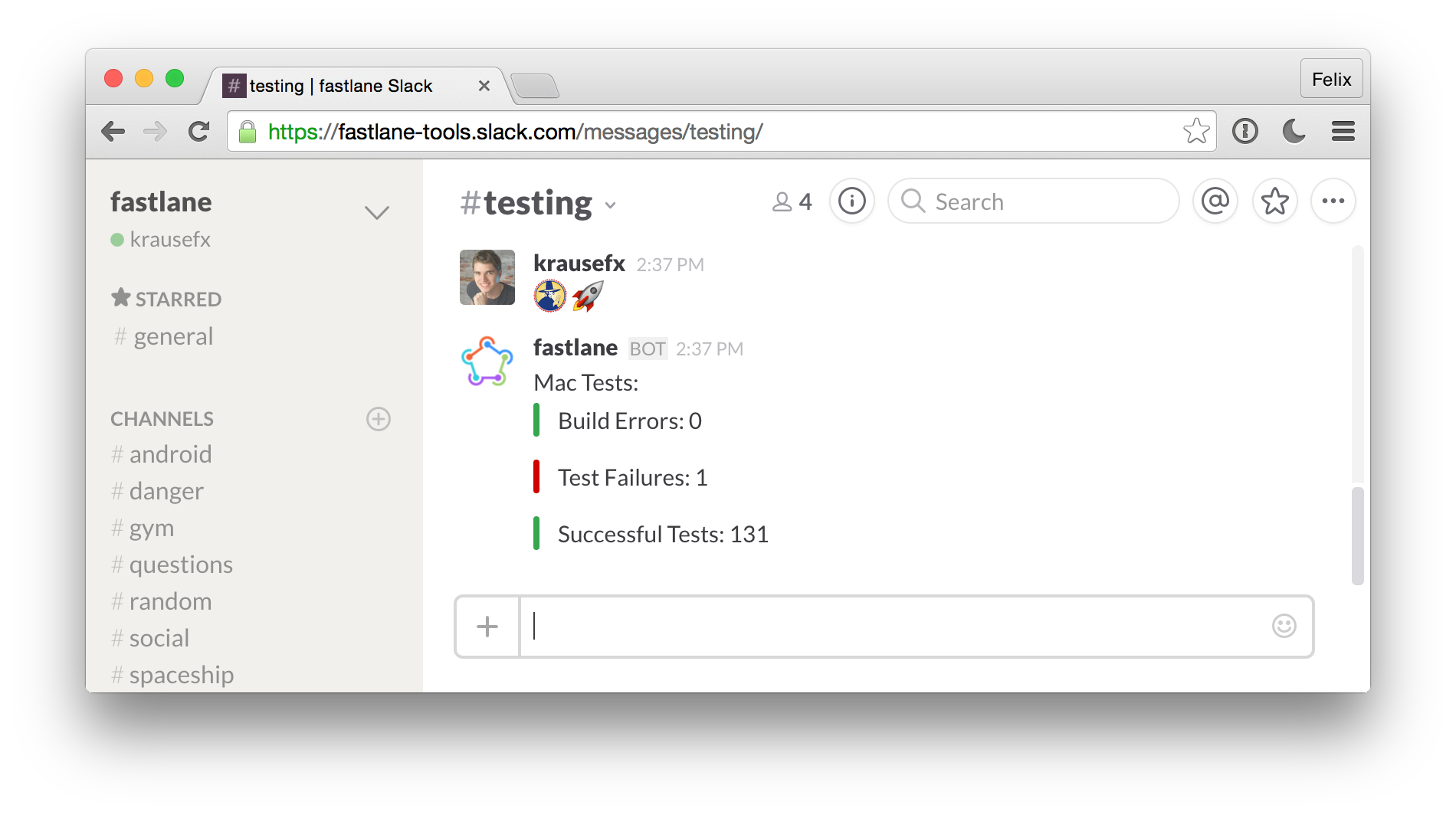Screen dimensions: 1456x815
Task: Open the @ mentions panel
Action: [x=1215, y=201]
